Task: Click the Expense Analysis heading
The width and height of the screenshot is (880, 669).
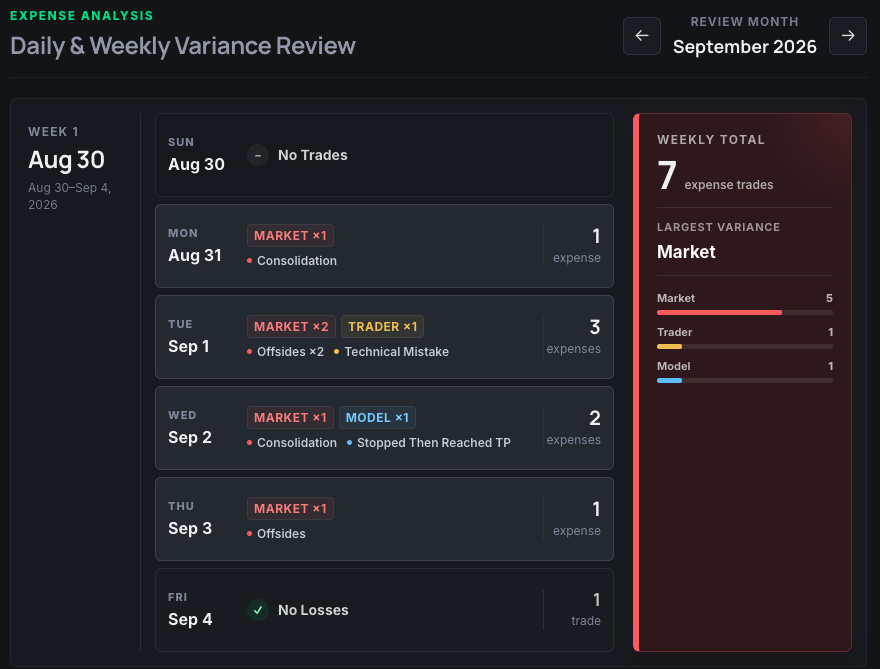Action: pyautogui.click(x=81, y=16)
